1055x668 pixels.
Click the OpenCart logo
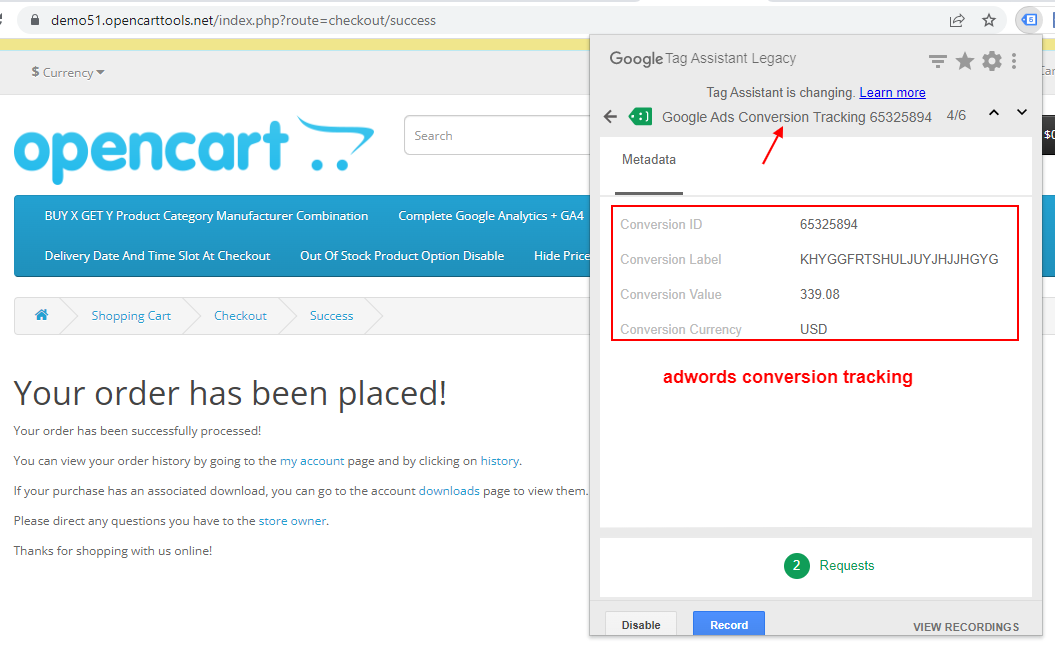click(194, 150)
